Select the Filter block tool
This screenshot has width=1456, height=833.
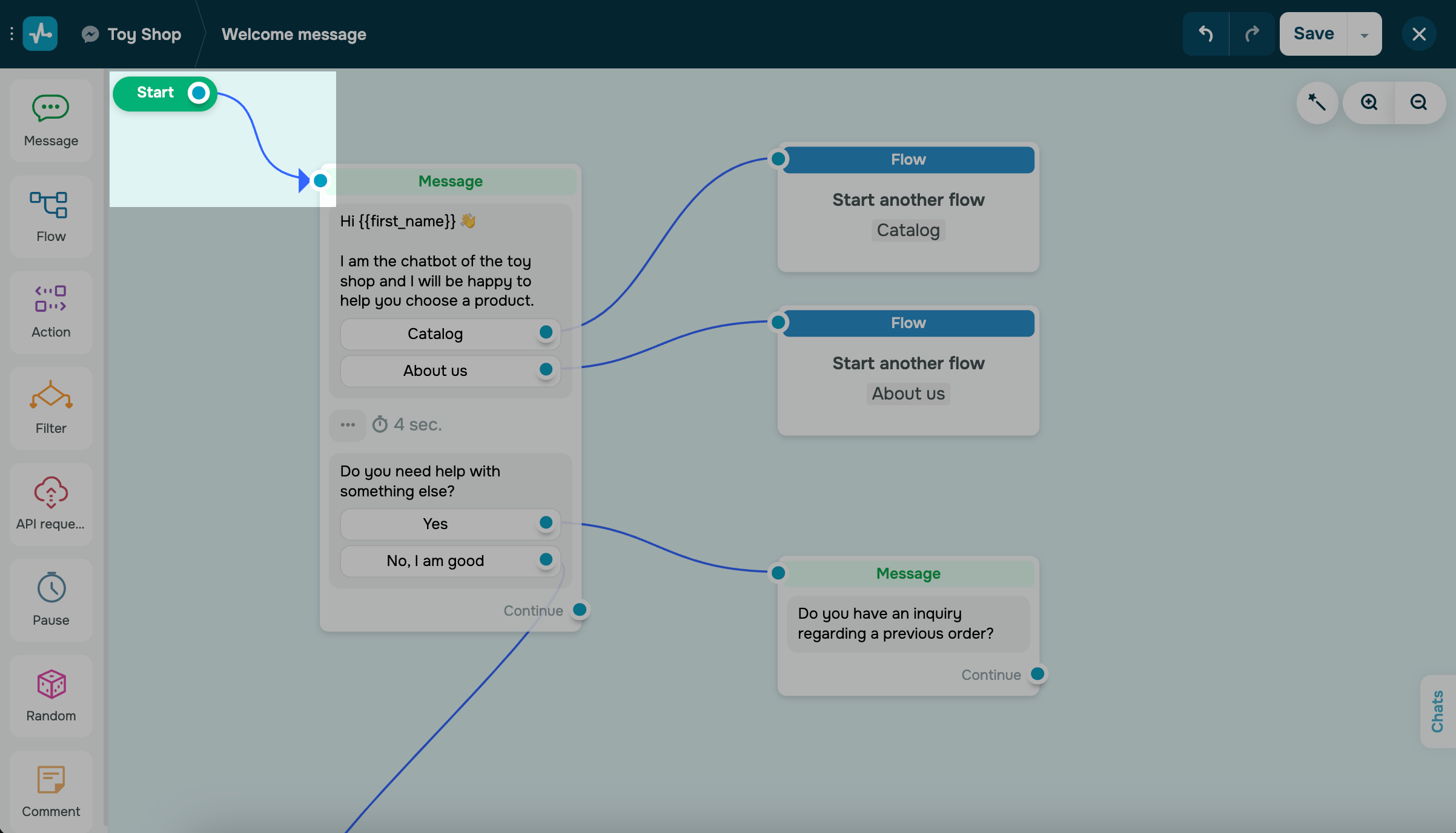(51, 408)
